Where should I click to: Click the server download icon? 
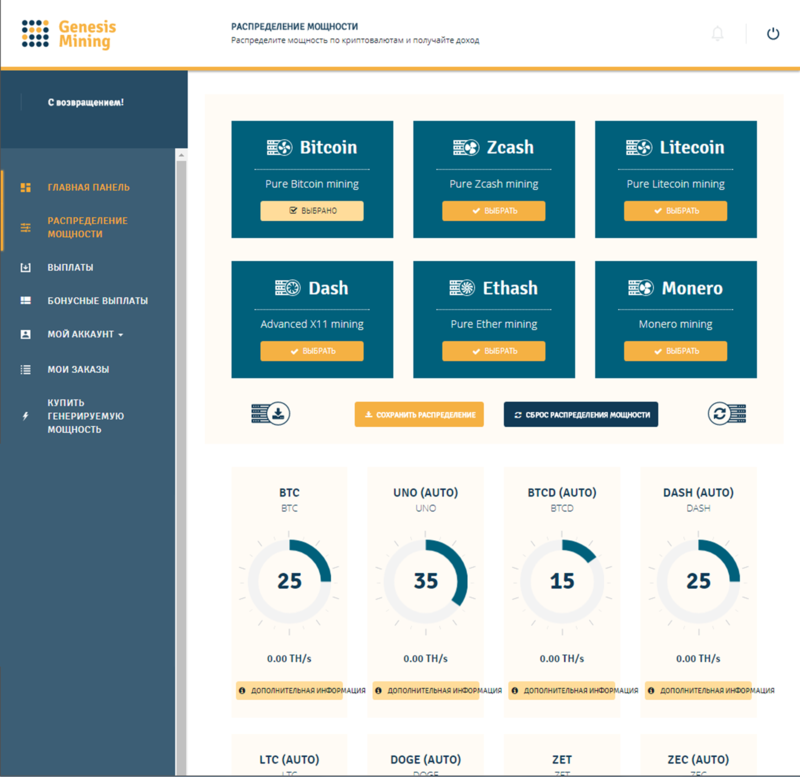pos(271,413)
